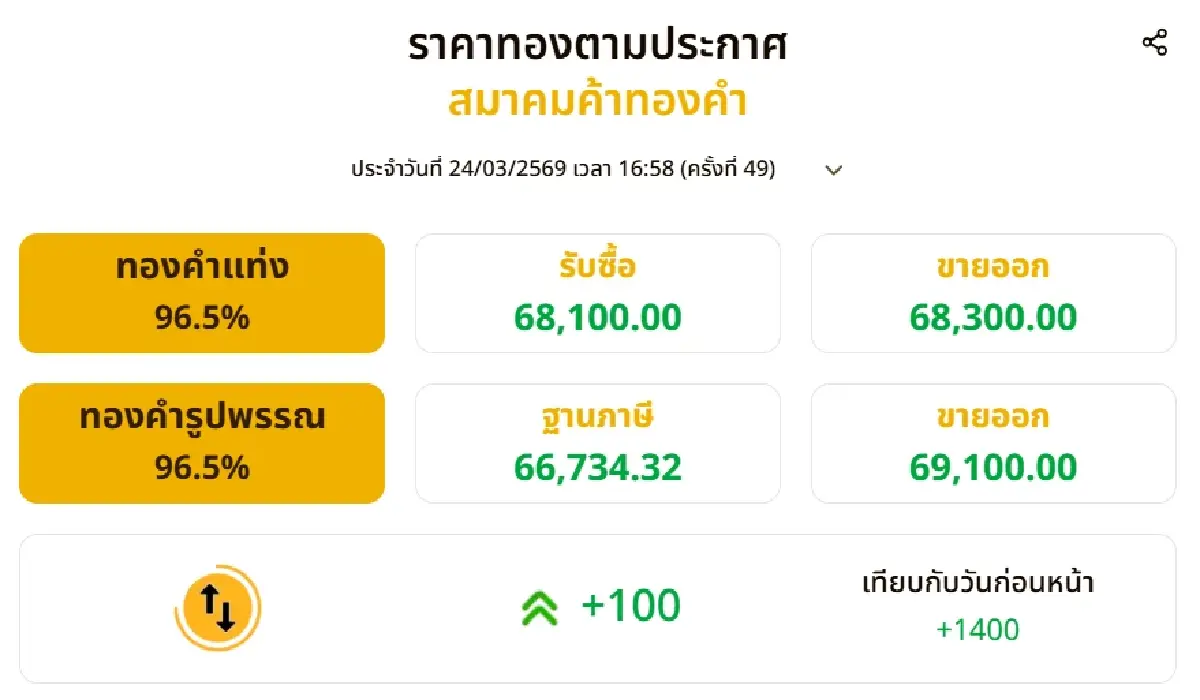
Task: Click the ขายออก 68,300.00 price card
Action: click(x=994, y=292)
